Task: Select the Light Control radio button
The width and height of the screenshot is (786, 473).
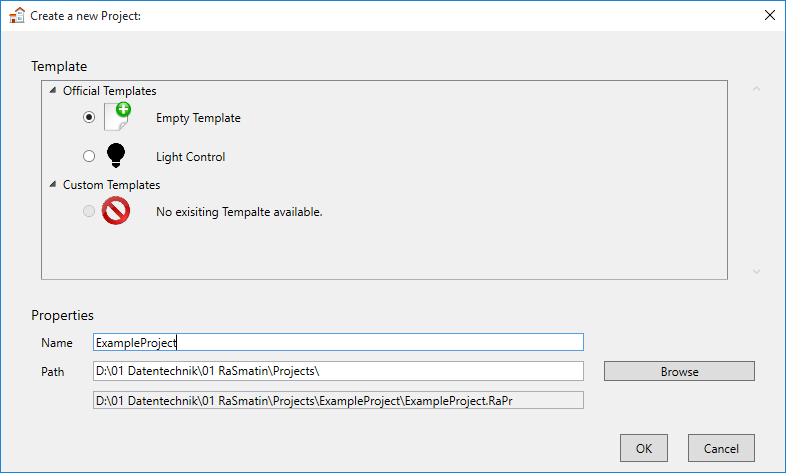Action: pos(89,156)
